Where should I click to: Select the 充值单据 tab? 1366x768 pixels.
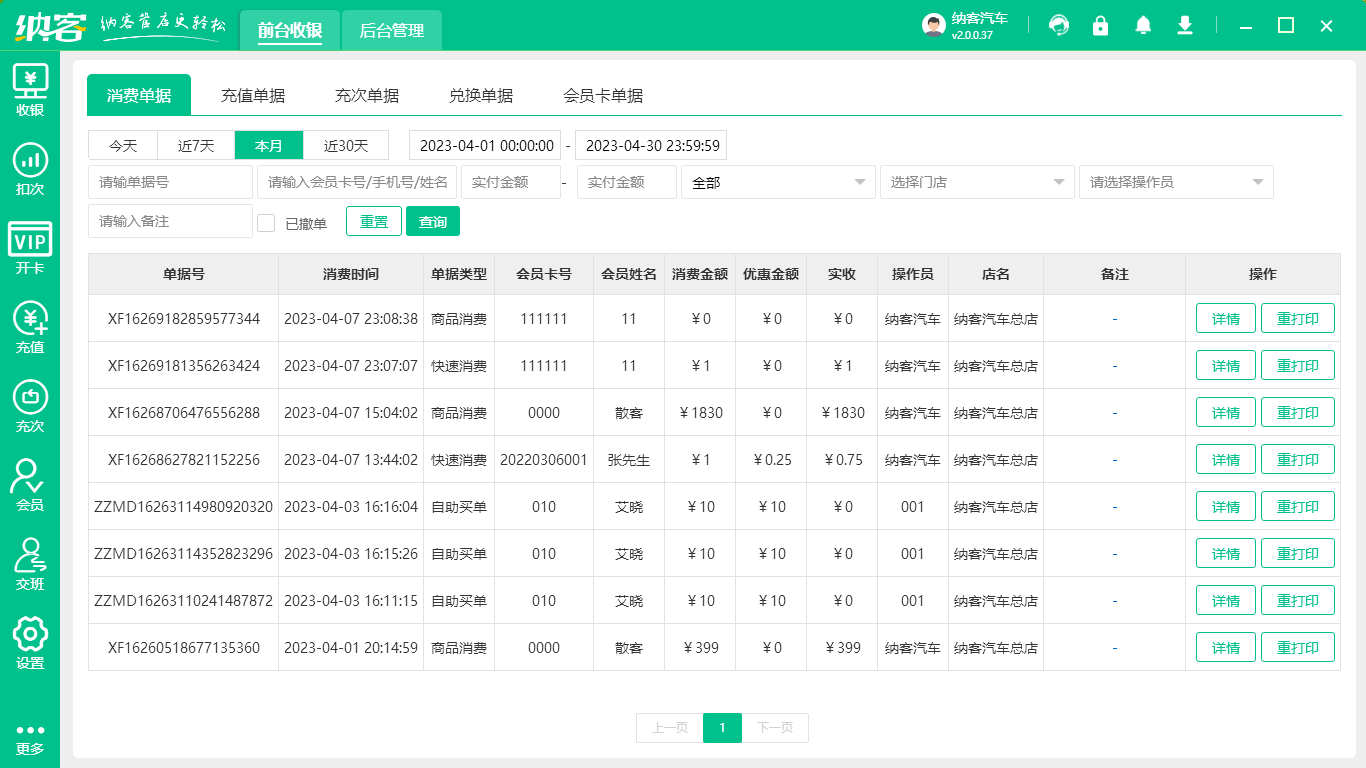(253, 95)
